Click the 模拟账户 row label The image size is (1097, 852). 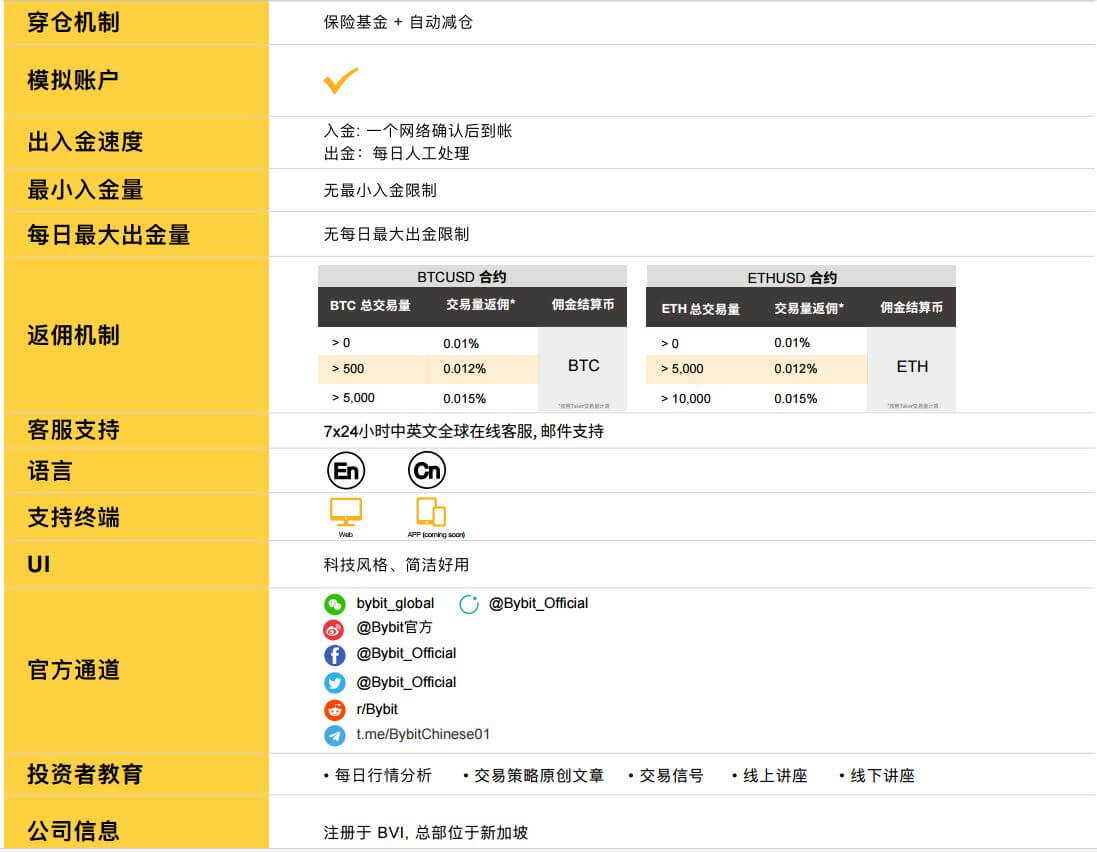[73, 80]
